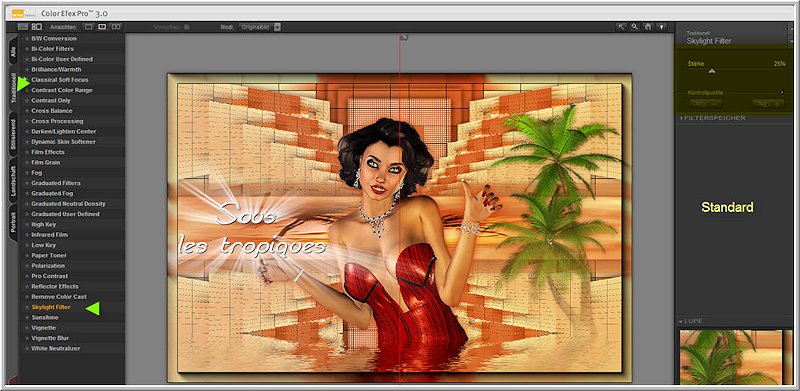
Task: Toggle favorite star beside Skylight Filter
Action: point(27,307)
